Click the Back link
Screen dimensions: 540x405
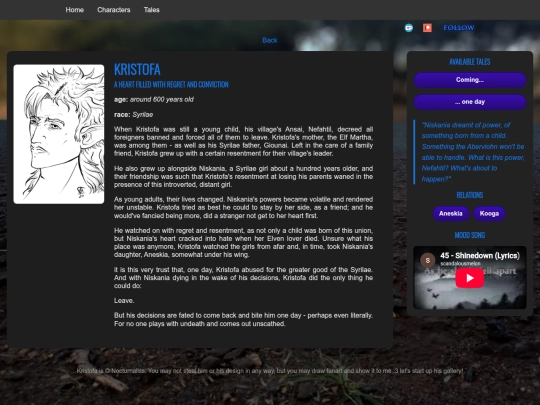click(x=270, y=40)
